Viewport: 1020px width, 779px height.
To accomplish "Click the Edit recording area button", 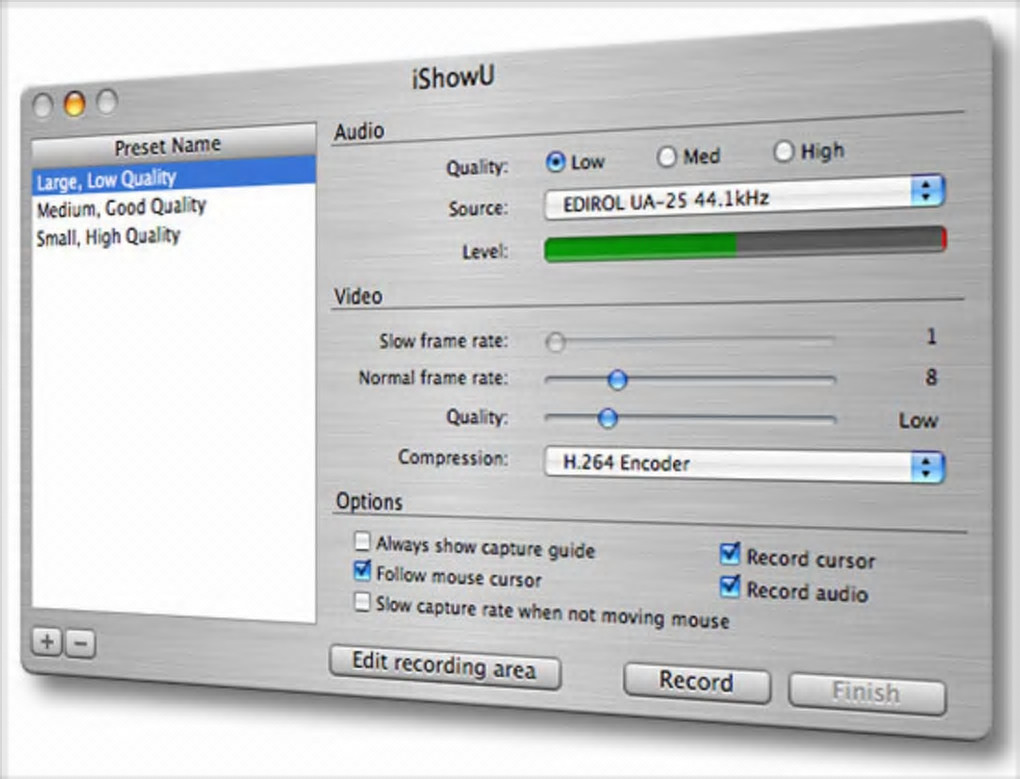I will click(445, 667).
